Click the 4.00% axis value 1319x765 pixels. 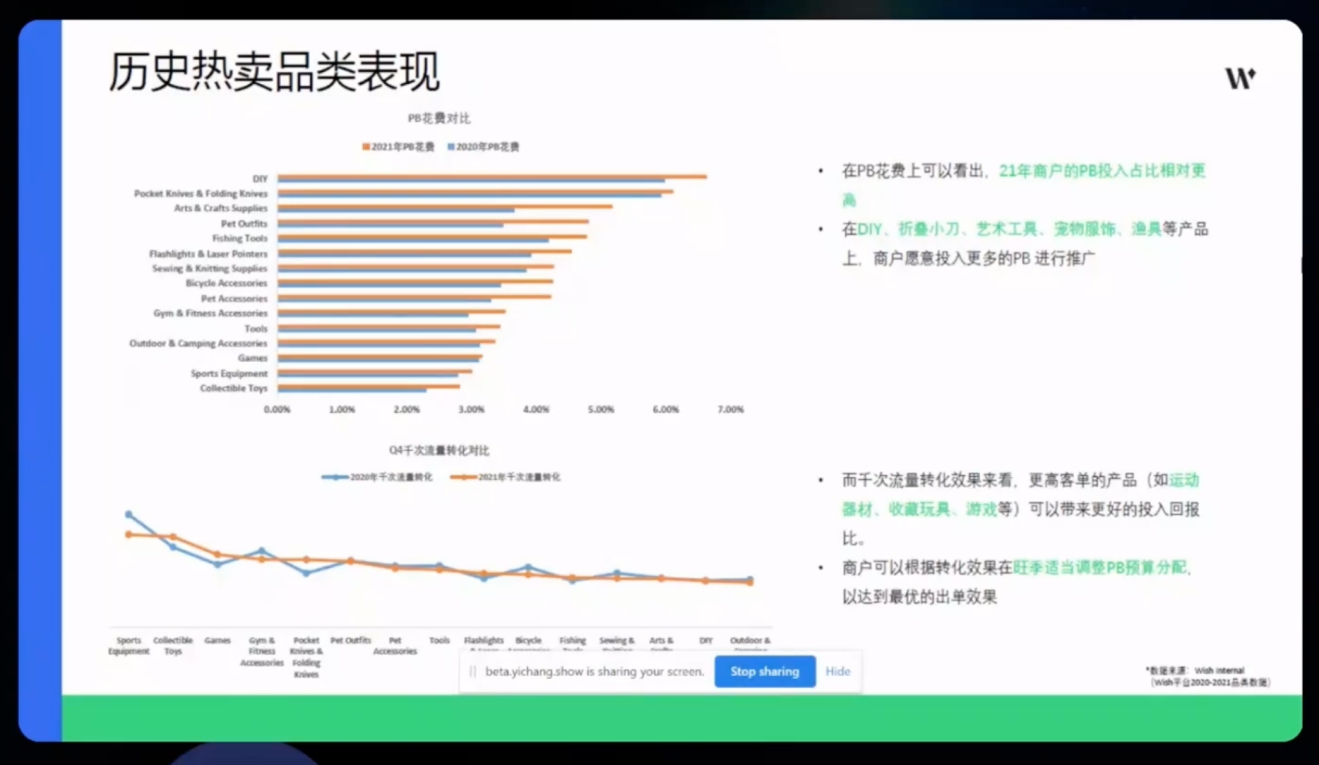tap(536, 410)
